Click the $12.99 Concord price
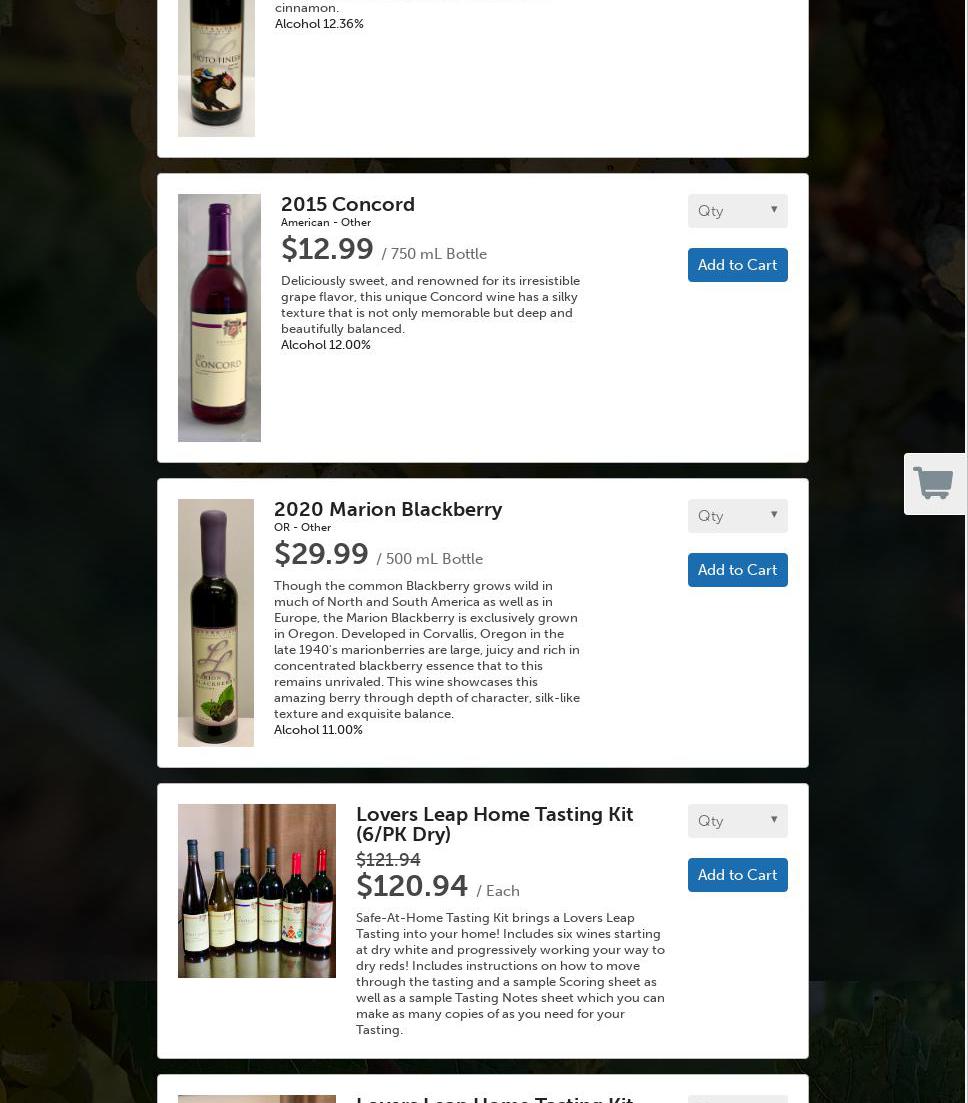 (327, 249)
